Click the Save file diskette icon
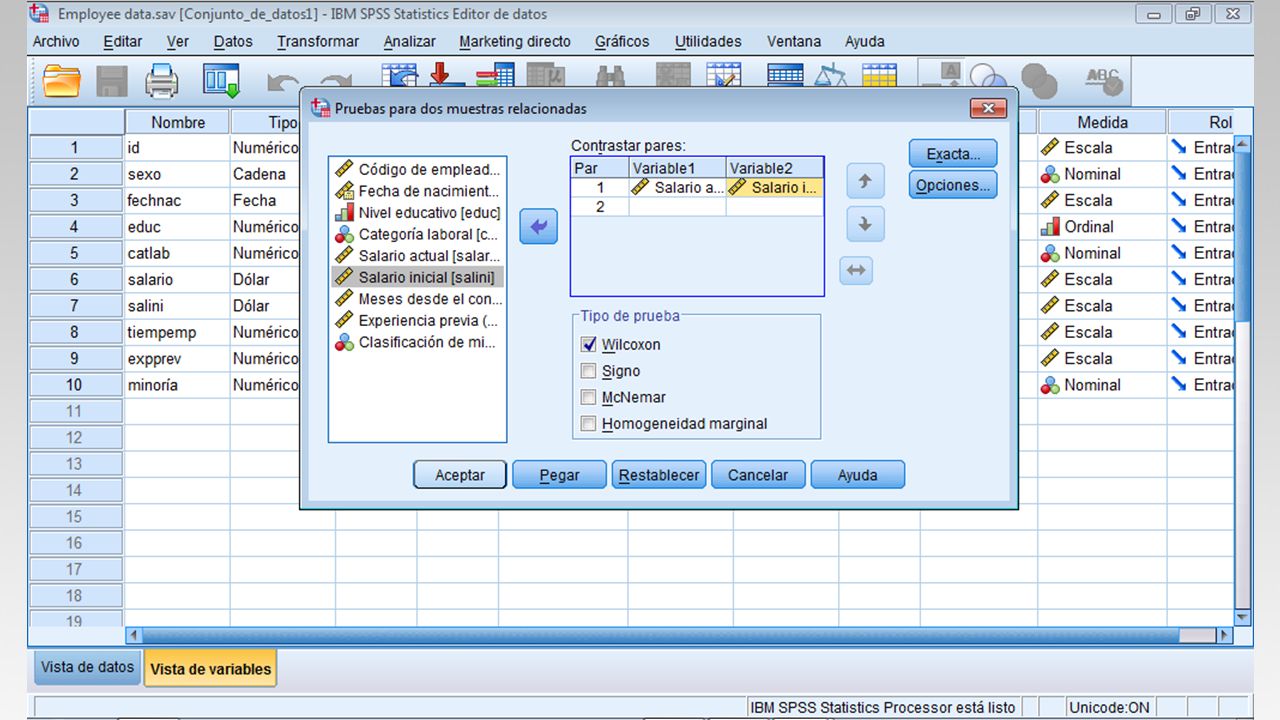 [112, 80]
